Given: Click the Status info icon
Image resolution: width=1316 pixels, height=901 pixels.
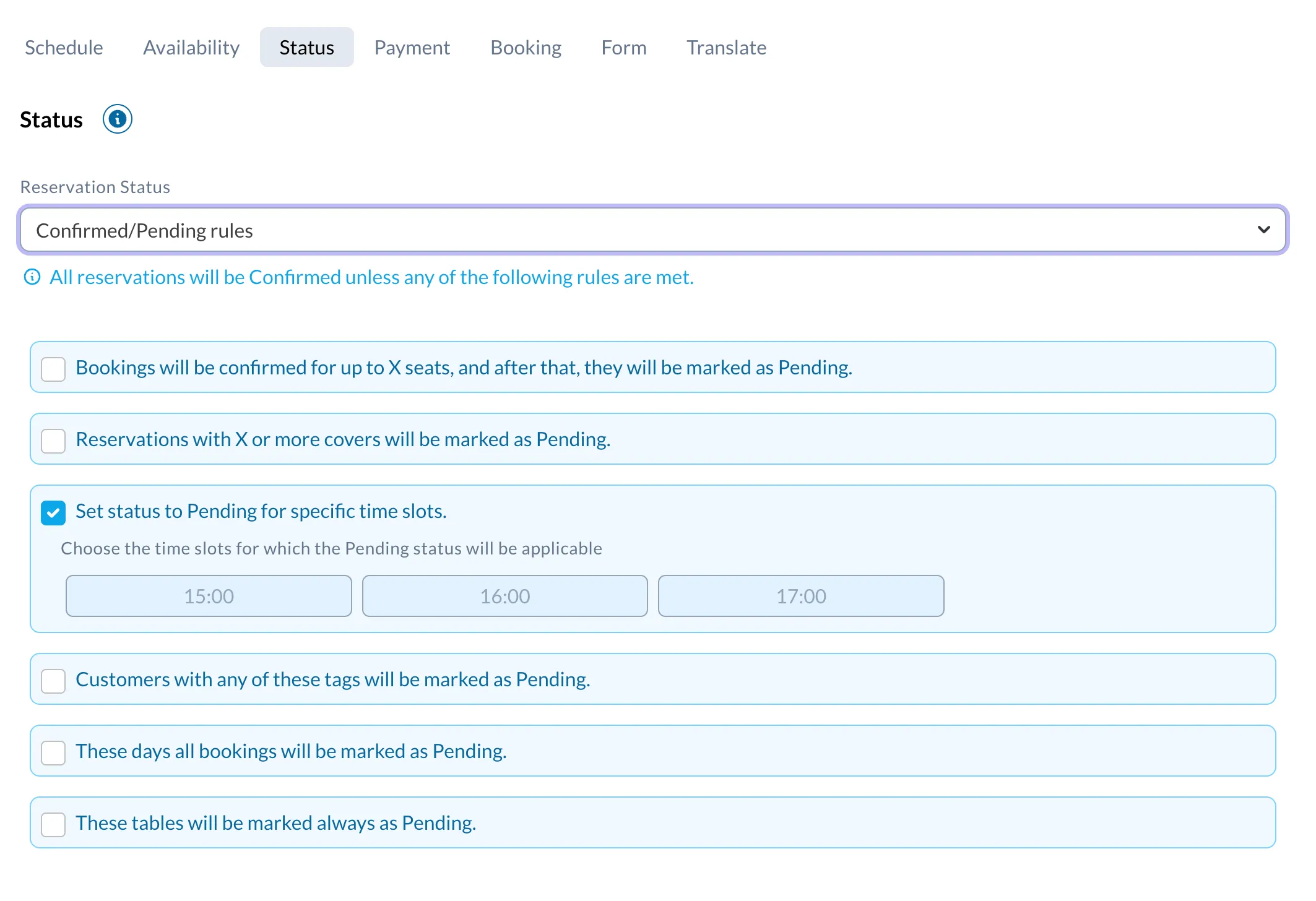Looking at the screenshot, I should [x=118, y=119].
